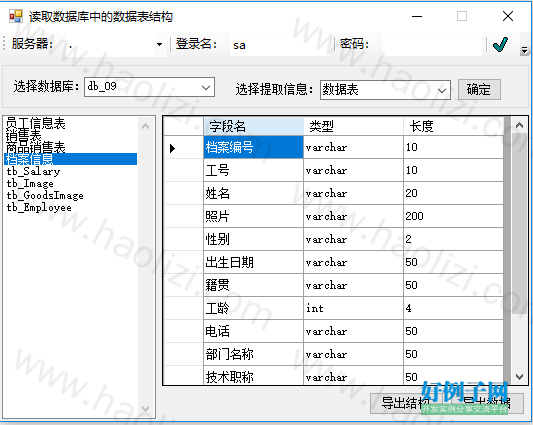
Task: Click the 字段名 column header
Action: pyautogui.click(x=253, y=126)
